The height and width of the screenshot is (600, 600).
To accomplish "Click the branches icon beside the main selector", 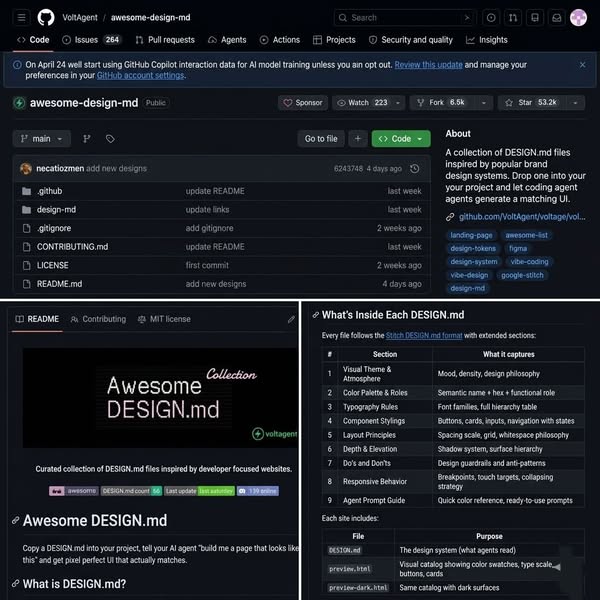I will pyautogui.click(x=87, y=138).
